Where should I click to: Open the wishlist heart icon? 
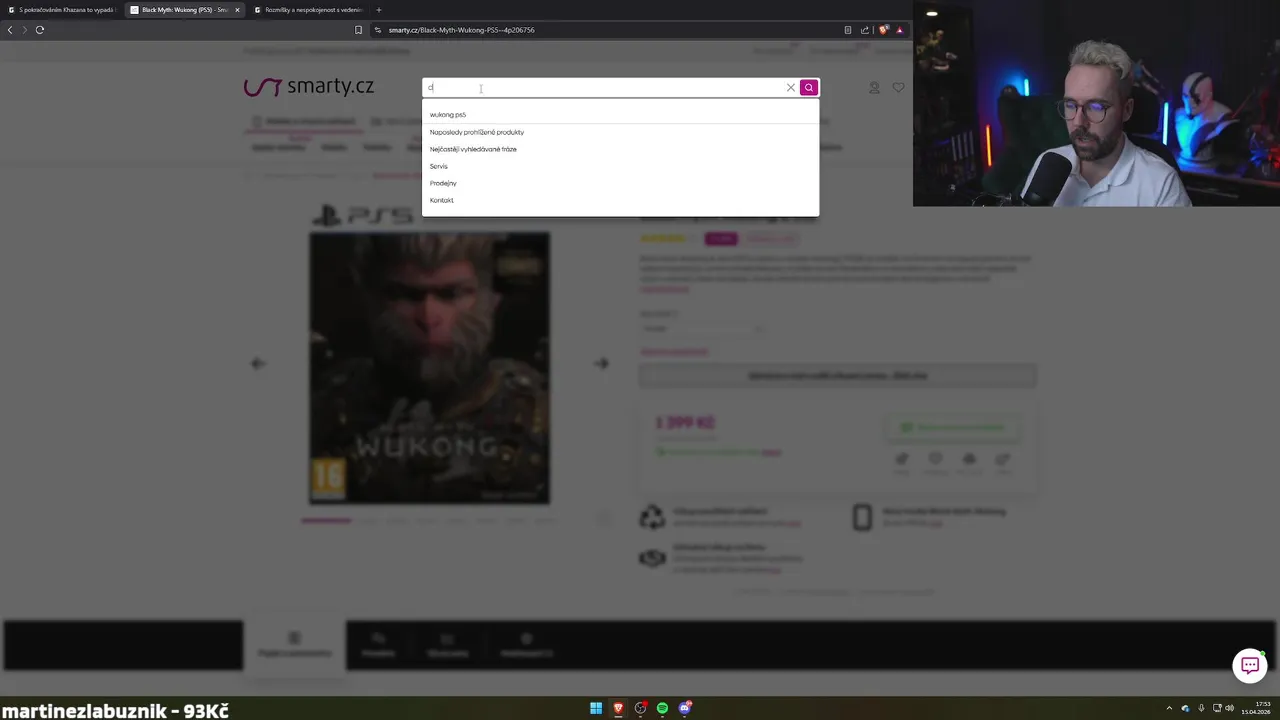pyautogui.click(x=898, y=88)
